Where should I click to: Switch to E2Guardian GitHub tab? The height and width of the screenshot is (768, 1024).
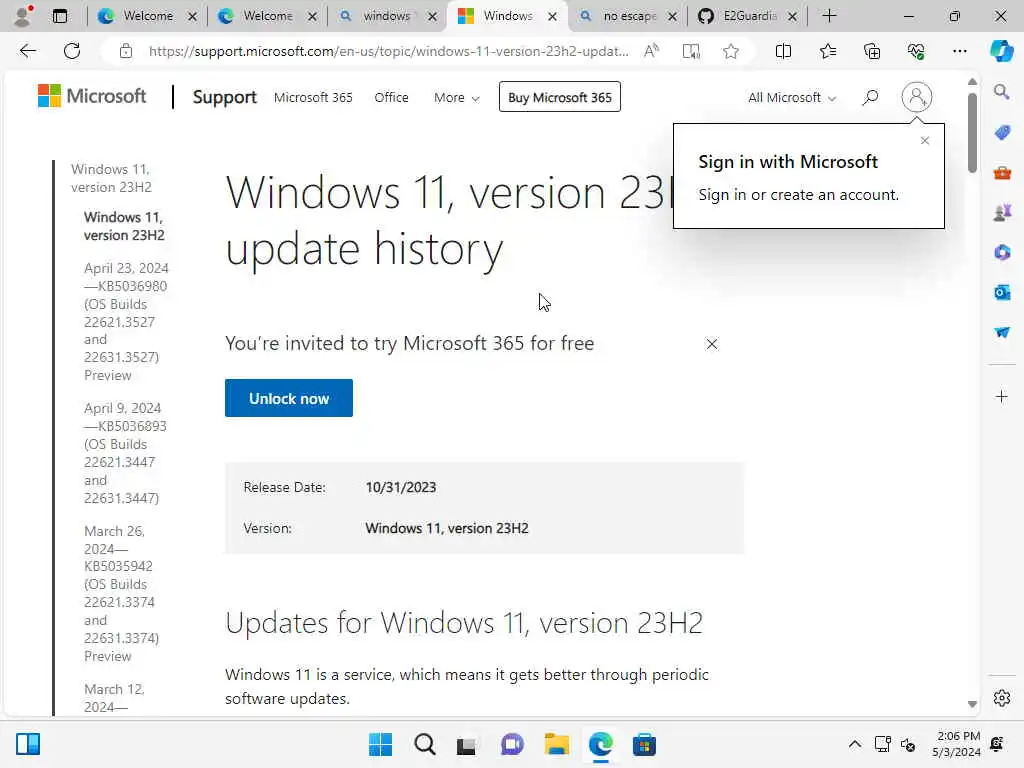coord(748,16)
